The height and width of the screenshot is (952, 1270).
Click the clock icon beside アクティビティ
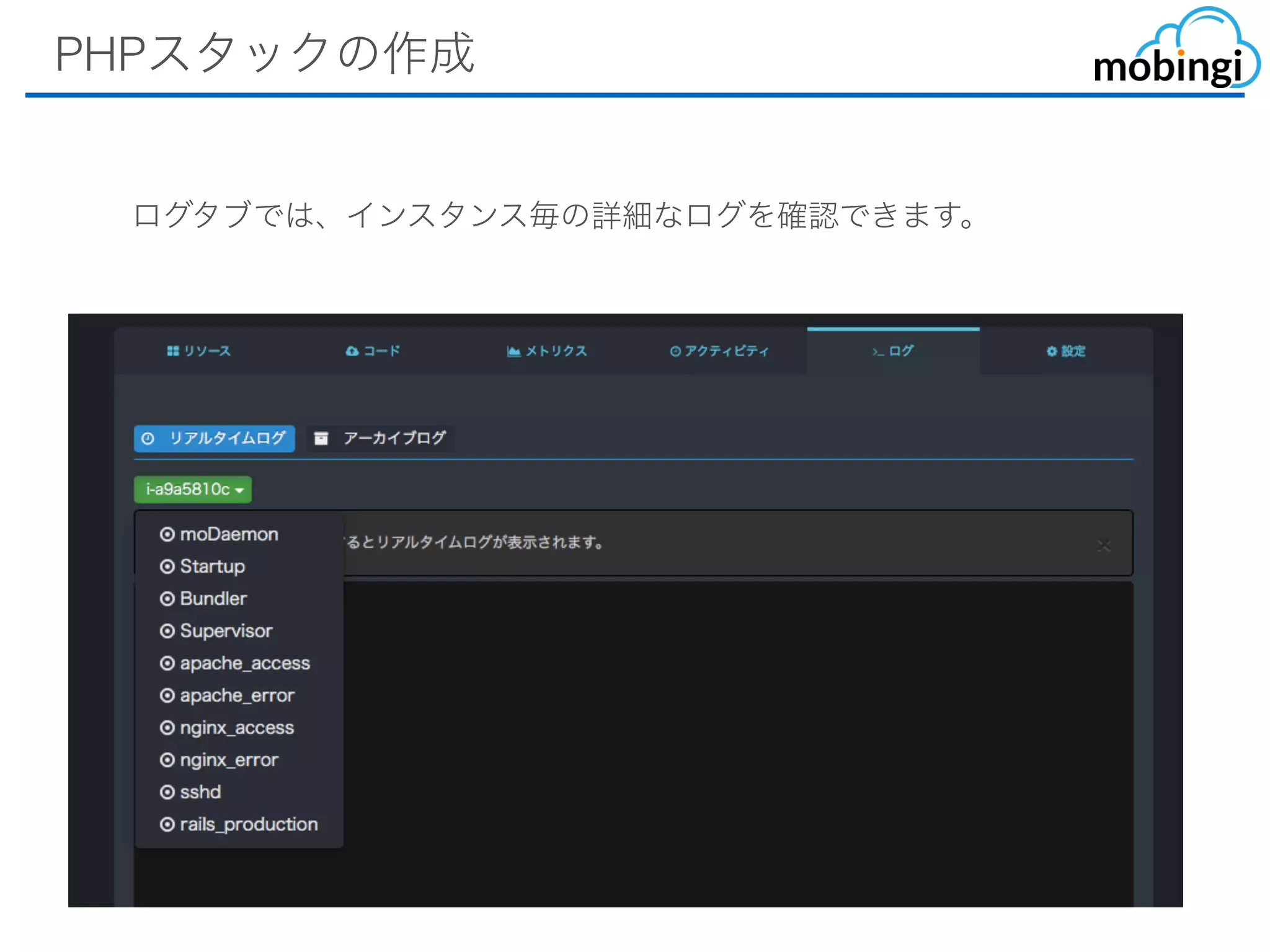click(675, 351)
